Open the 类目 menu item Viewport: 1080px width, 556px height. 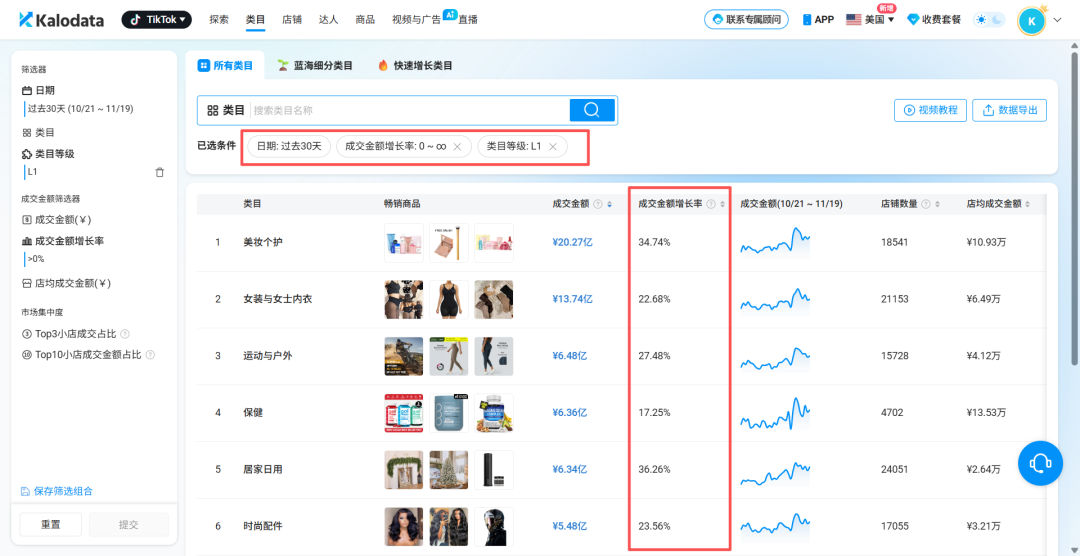point(256,20)
